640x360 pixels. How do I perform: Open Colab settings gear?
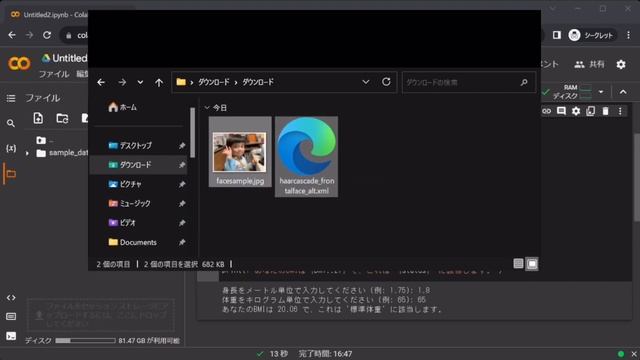tap(621, 64)
